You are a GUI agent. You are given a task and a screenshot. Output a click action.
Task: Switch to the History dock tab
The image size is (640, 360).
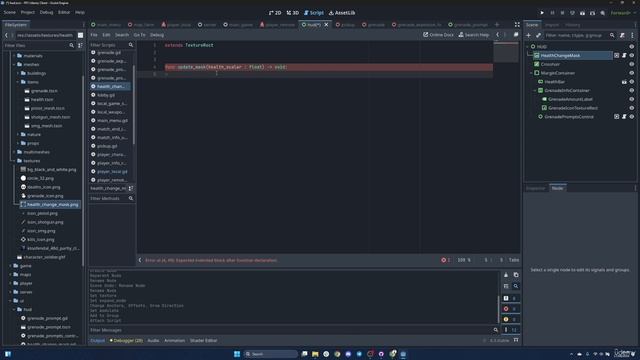tap(572, 25)
